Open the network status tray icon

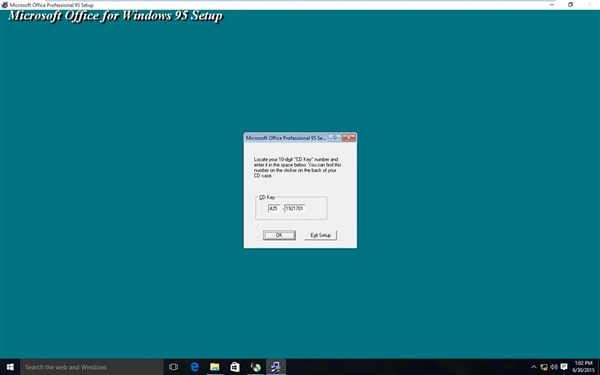(544, 367)
